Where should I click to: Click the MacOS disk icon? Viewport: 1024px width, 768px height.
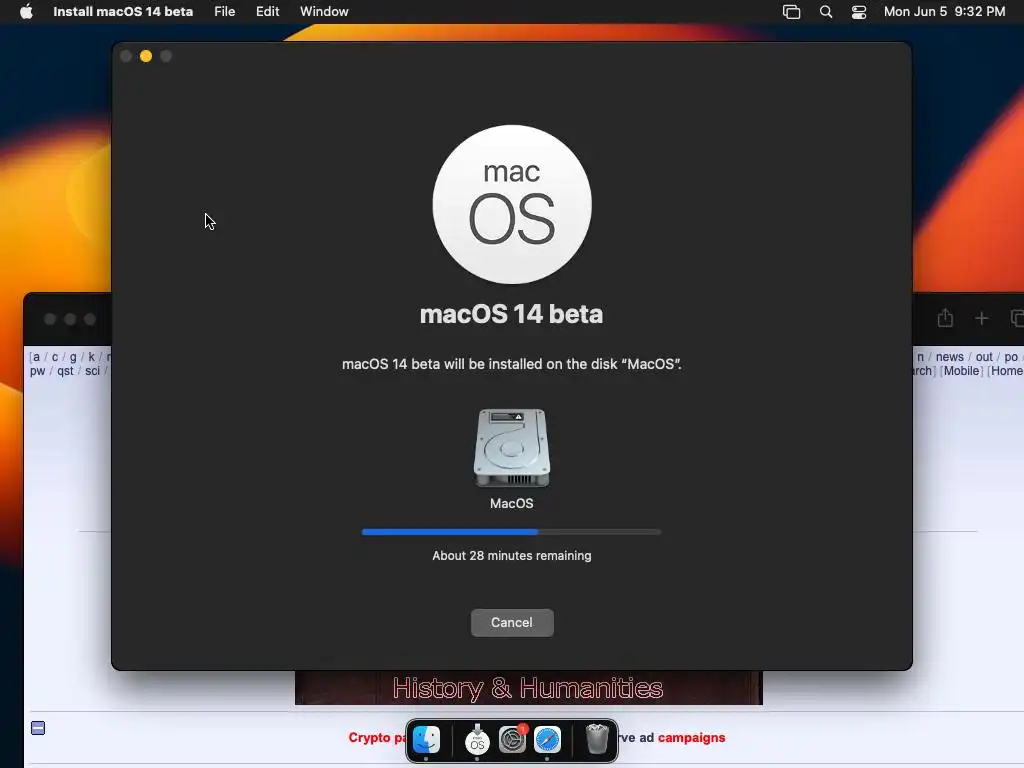[511, 448]
